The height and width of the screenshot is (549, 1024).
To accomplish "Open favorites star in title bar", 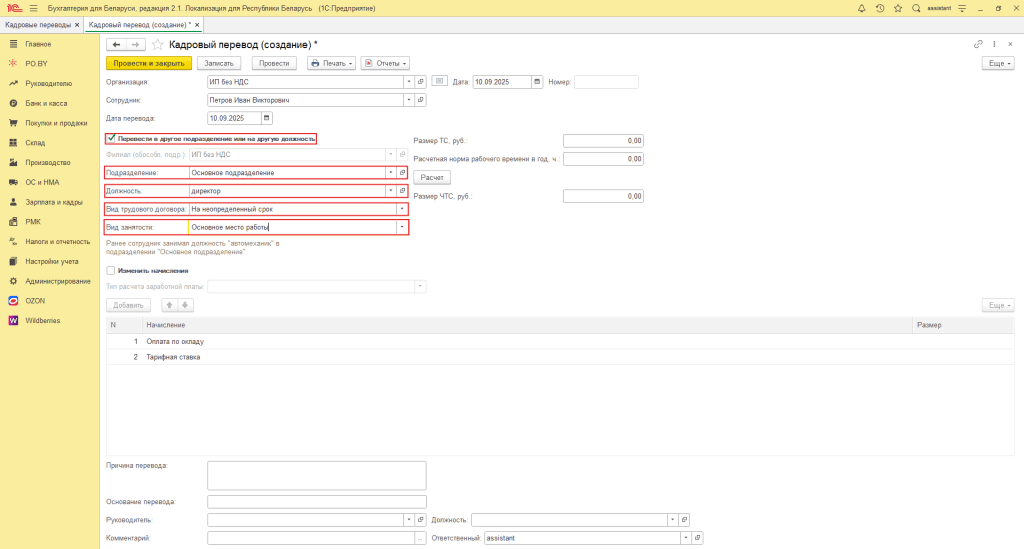I will pyautogui.click(x=898, y=8).
